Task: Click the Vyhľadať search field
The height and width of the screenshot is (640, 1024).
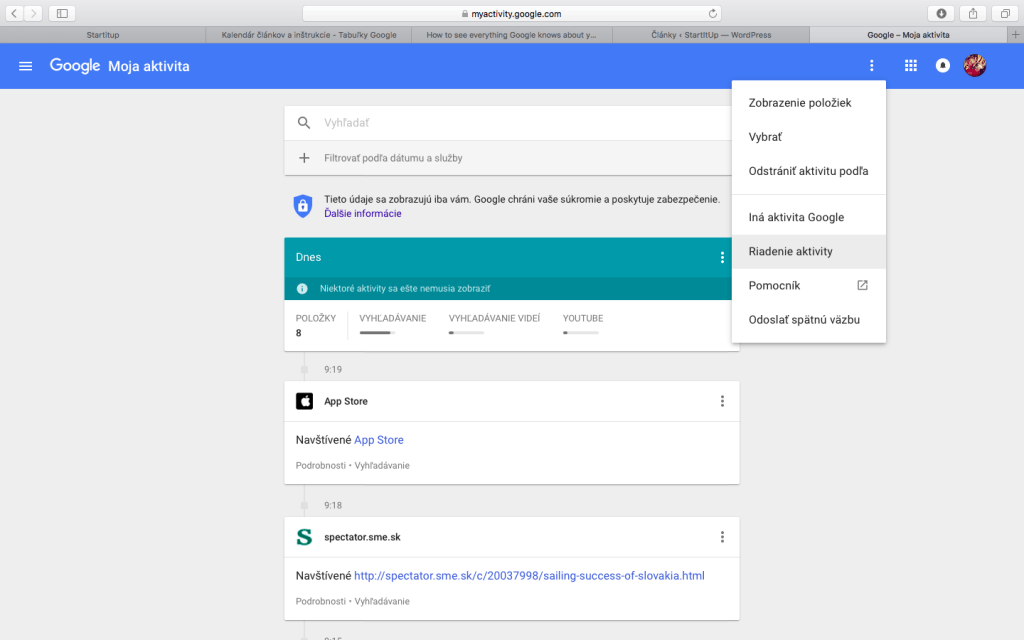Action: click(x=507, y=123)
